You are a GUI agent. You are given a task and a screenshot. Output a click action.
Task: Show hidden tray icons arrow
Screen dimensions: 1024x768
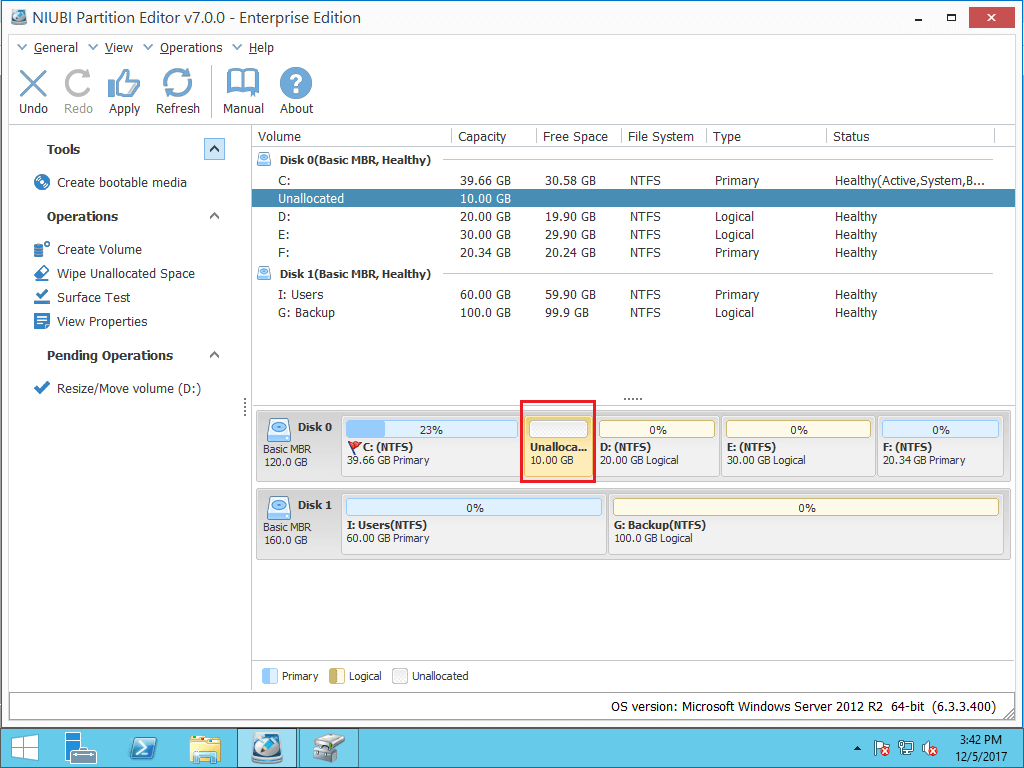857,748
